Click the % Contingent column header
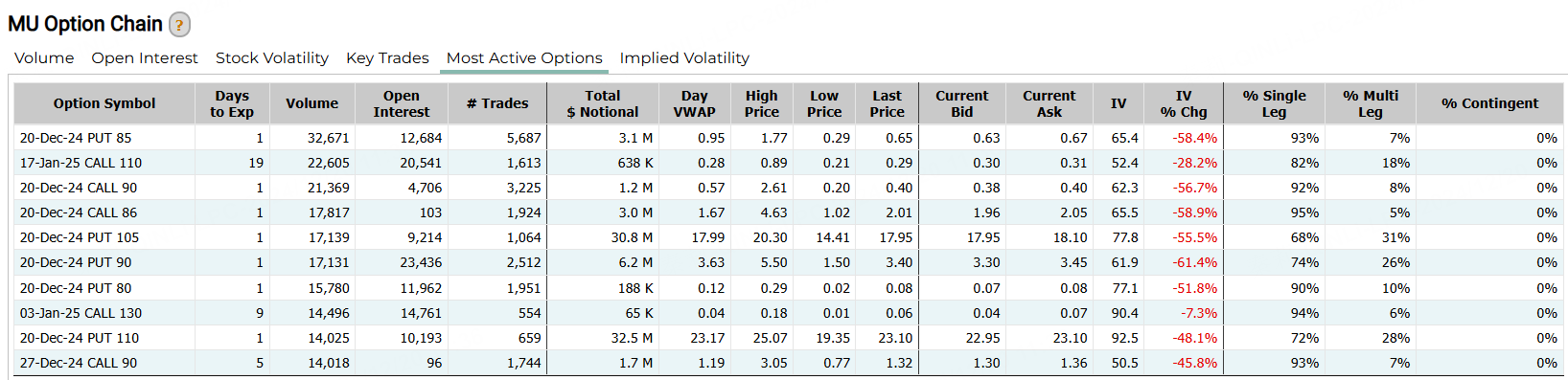Screen dimensions: 1568x380 coord(1490,103)
